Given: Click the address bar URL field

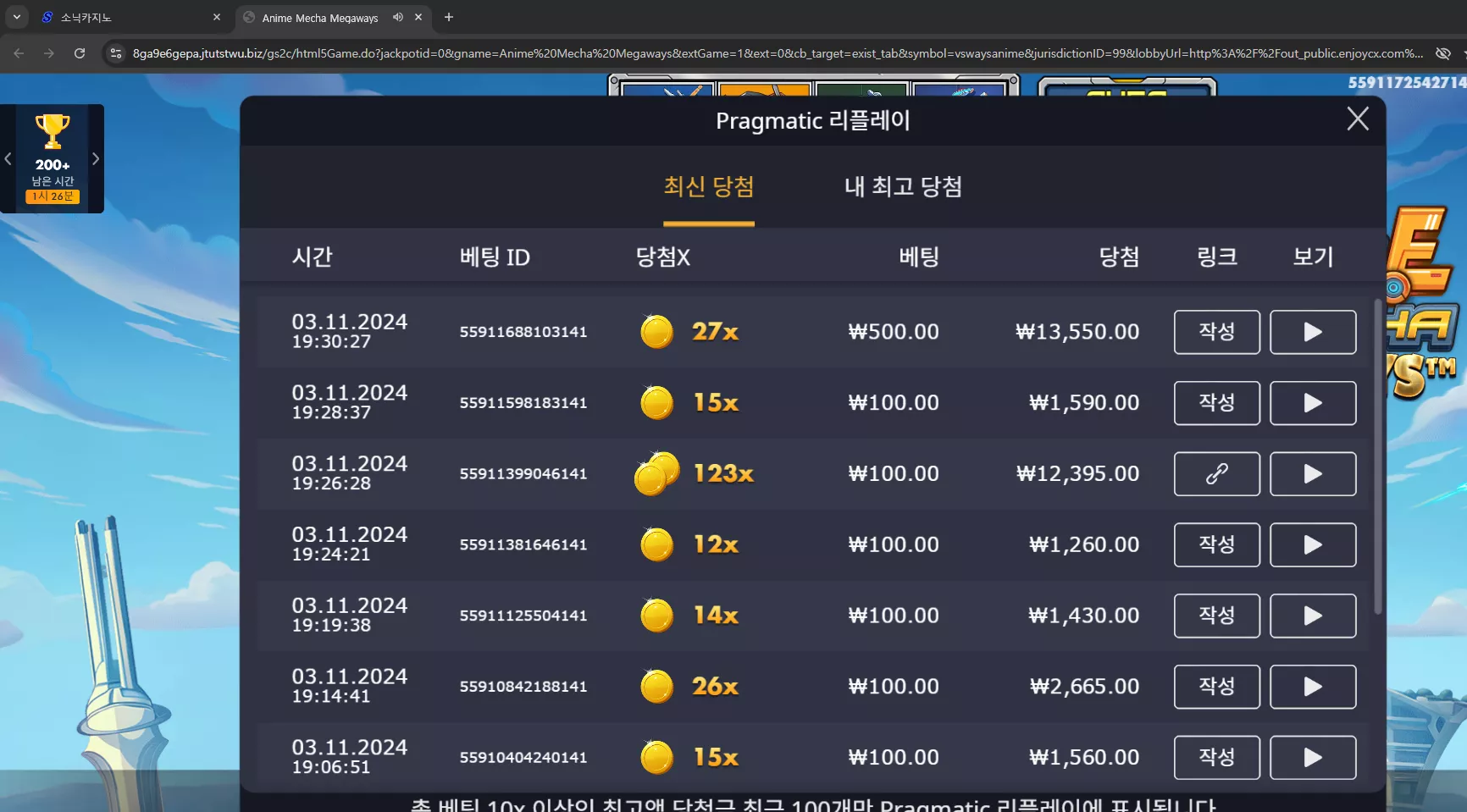Looking at the screenshot, I should tap(778, 53).
